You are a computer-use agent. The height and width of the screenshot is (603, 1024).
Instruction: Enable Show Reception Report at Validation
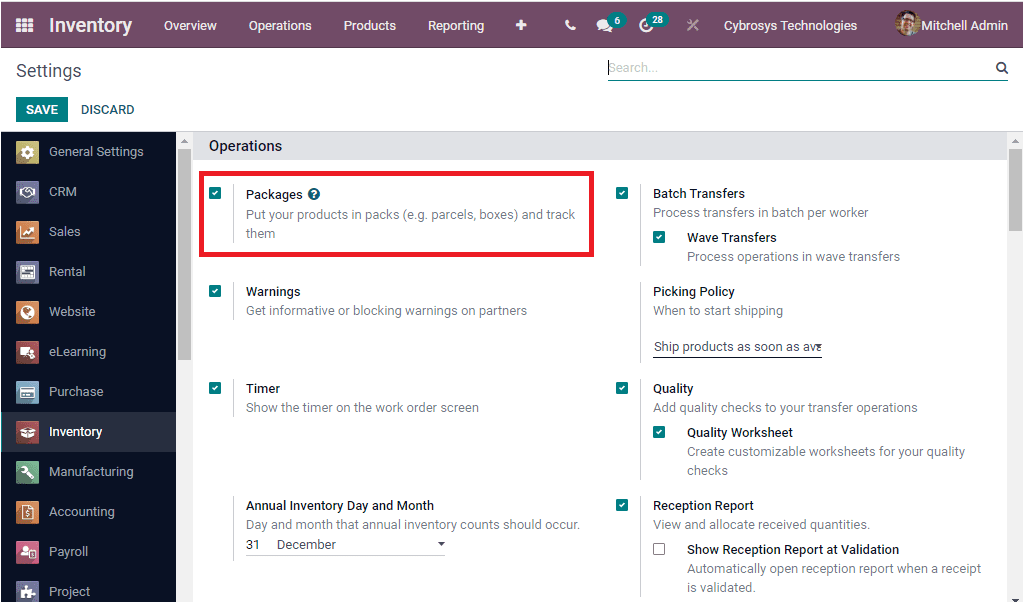tap(658, 549)
